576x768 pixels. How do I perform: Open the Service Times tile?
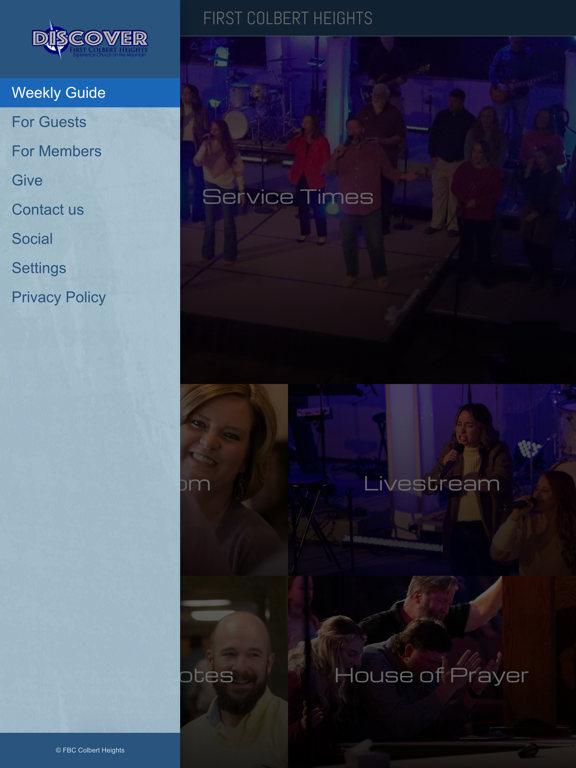coord(378,210)
